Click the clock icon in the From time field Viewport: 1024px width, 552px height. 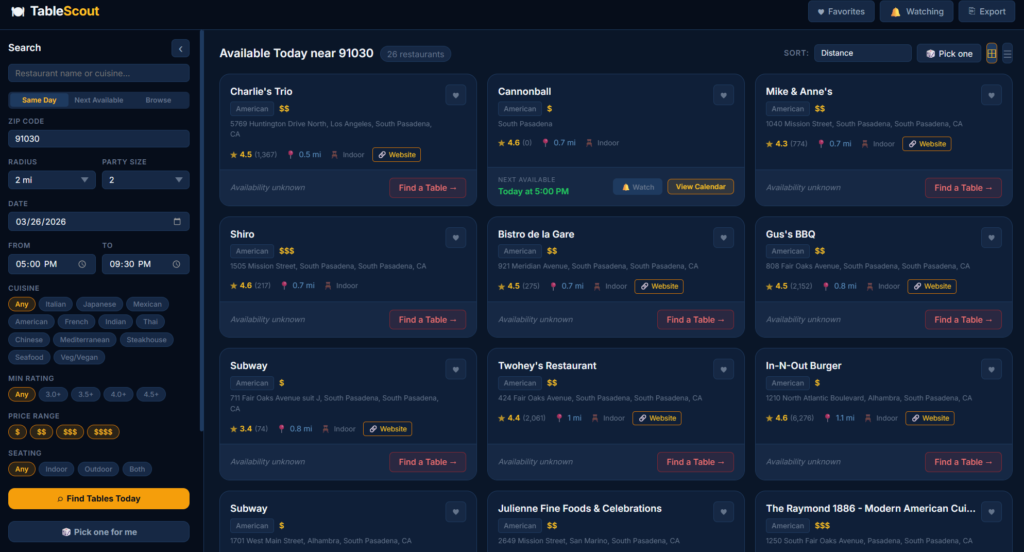pos(84,265)
